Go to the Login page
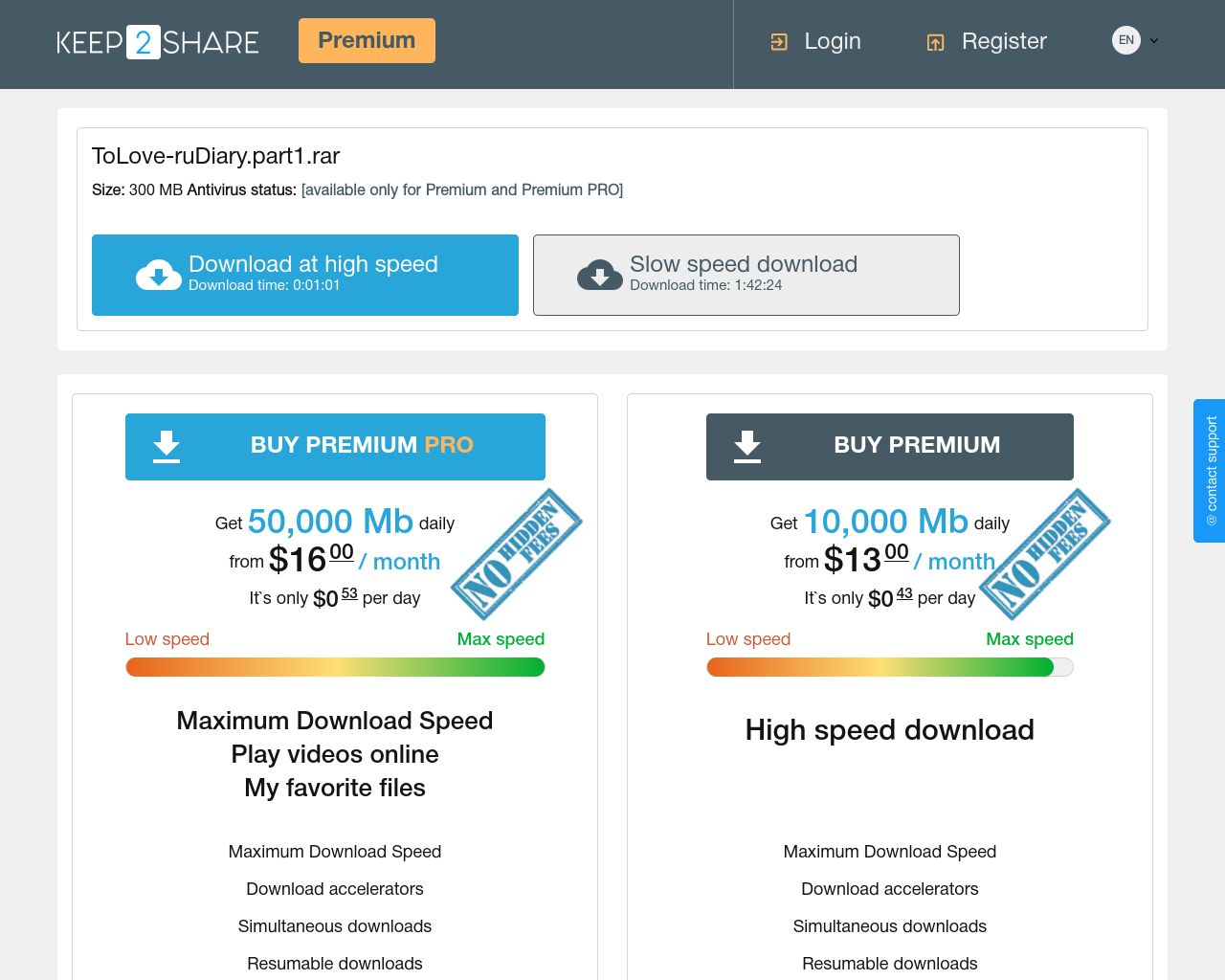 [x=833, y=41]
